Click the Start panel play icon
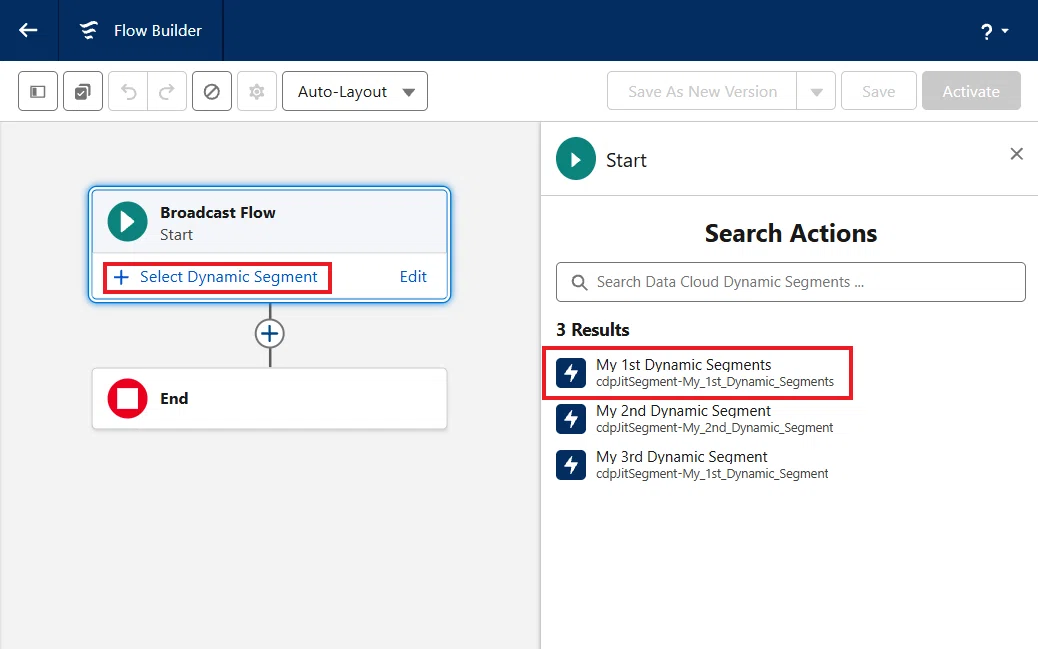 pos(576,159)
